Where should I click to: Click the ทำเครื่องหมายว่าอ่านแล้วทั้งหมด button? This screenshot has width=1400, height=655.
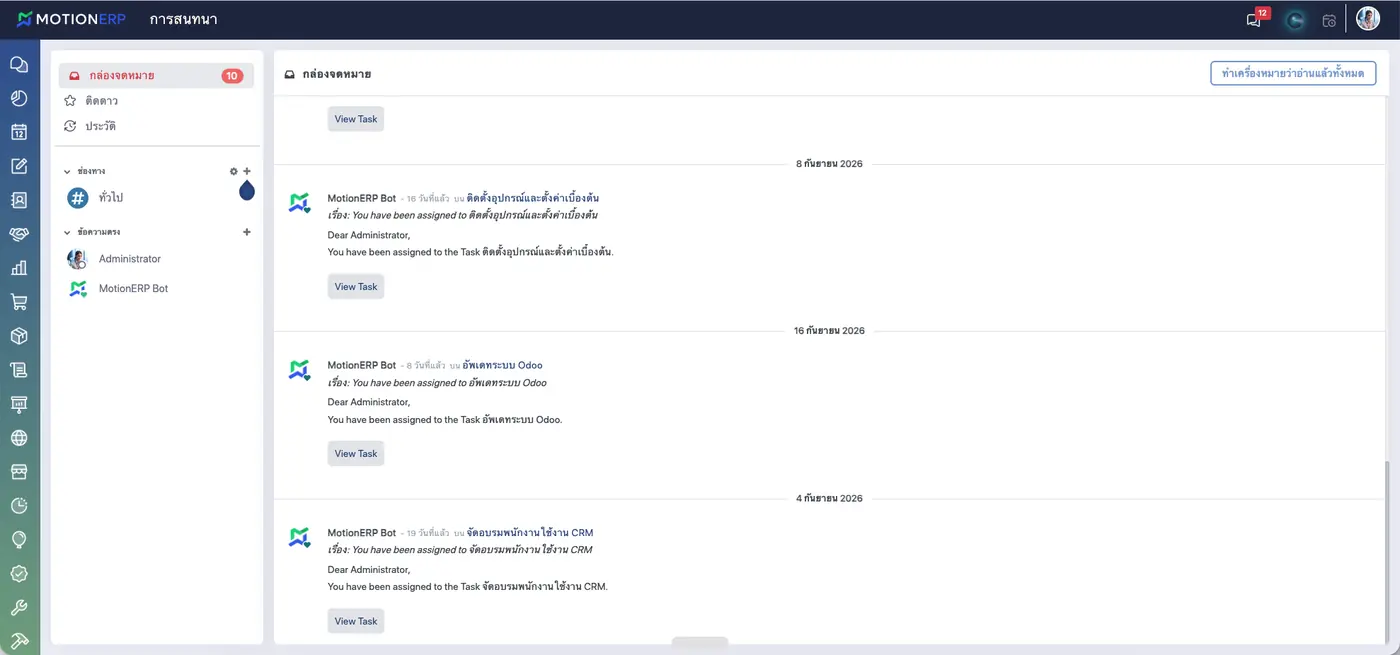tap(1293, 73)
